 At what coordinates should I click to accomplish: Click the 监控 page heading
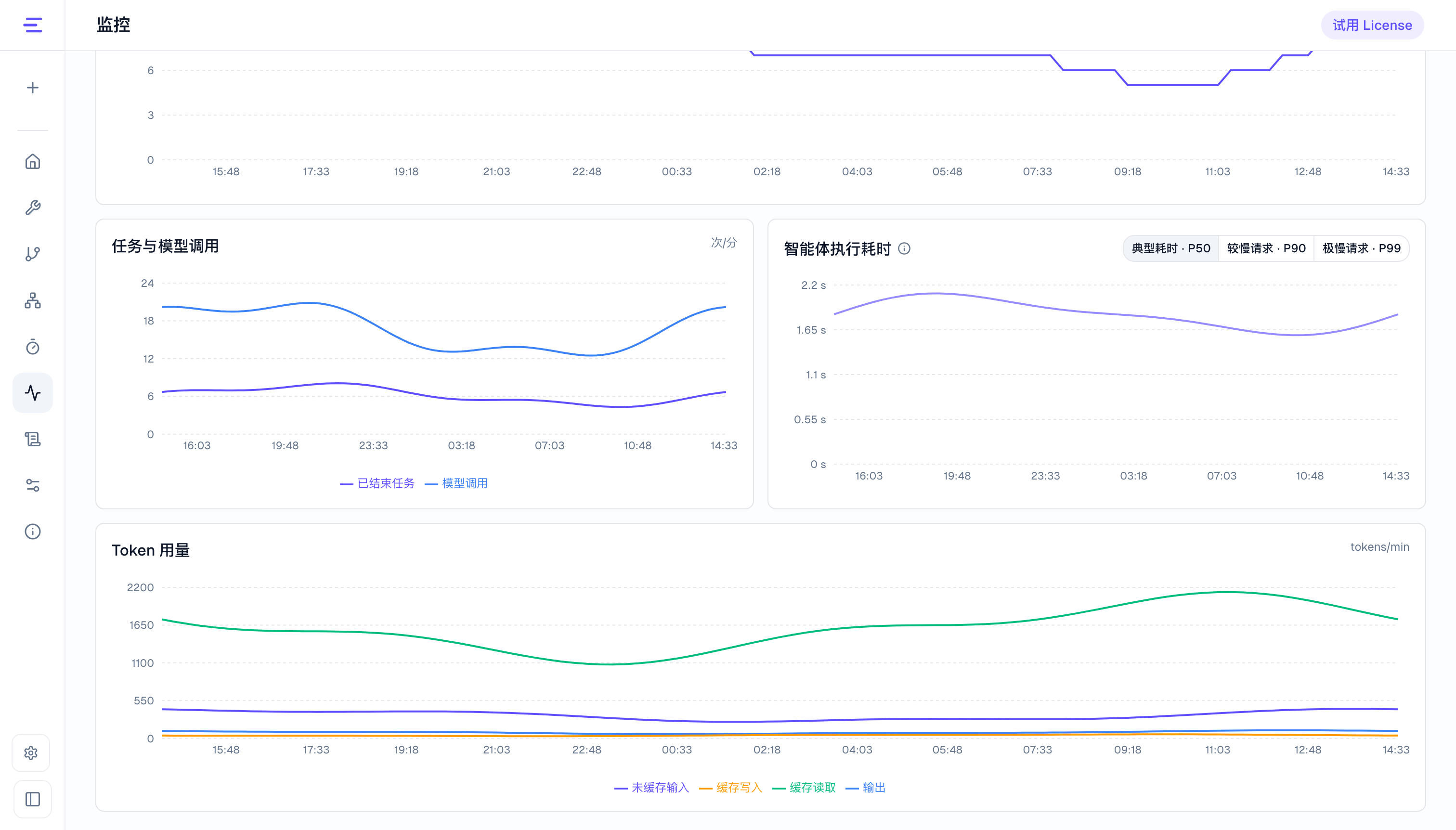[x=113, y=25]
